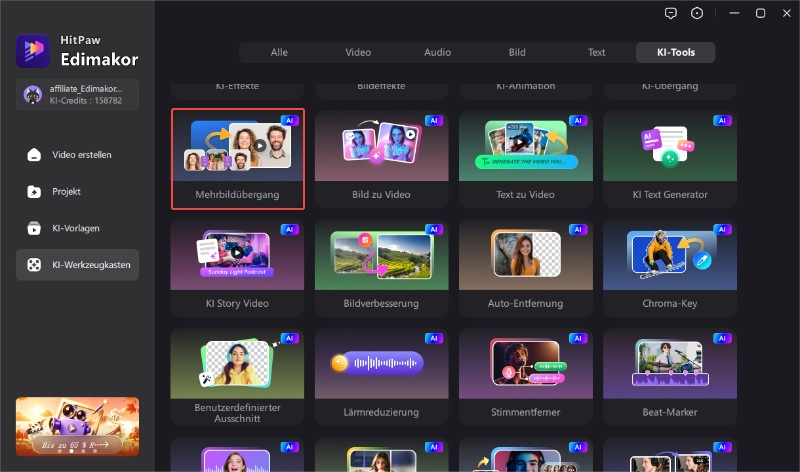
Task: Click the Auto-Entfernung label
Action: click(526, 303)
